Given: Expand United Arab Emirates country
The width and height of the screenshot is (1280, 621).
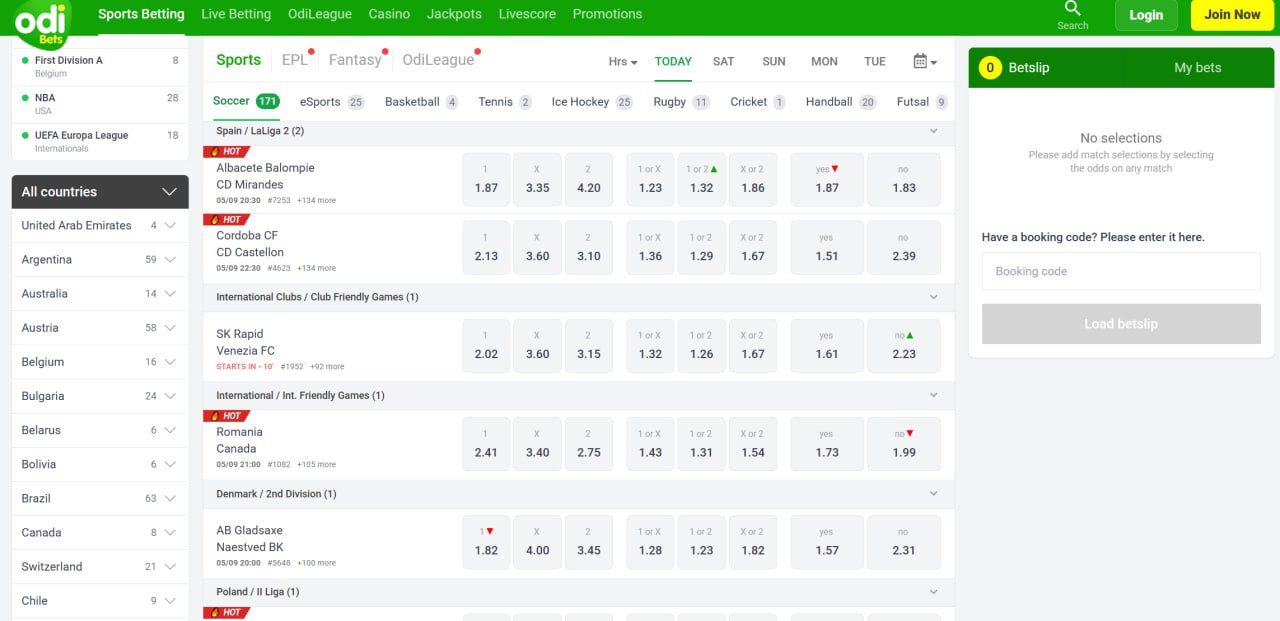Looking at the screenshot, I should click(100, 225).
